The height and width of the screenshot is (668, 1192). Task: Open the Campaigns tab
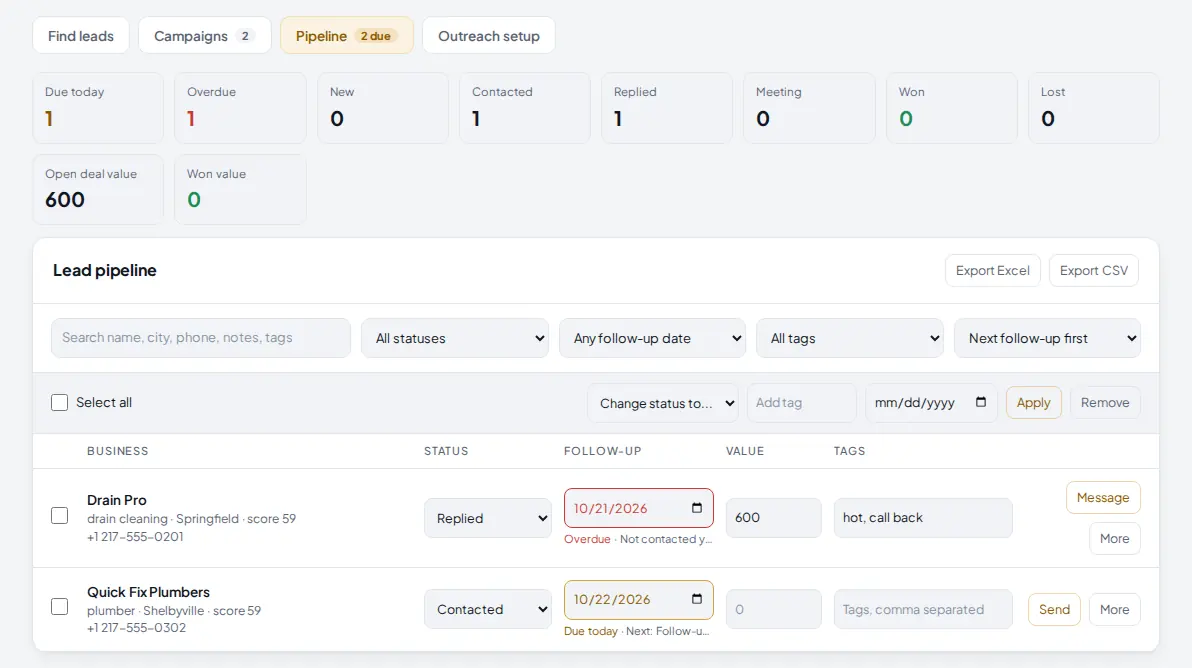pyautogui.click(x=204, y=36)
